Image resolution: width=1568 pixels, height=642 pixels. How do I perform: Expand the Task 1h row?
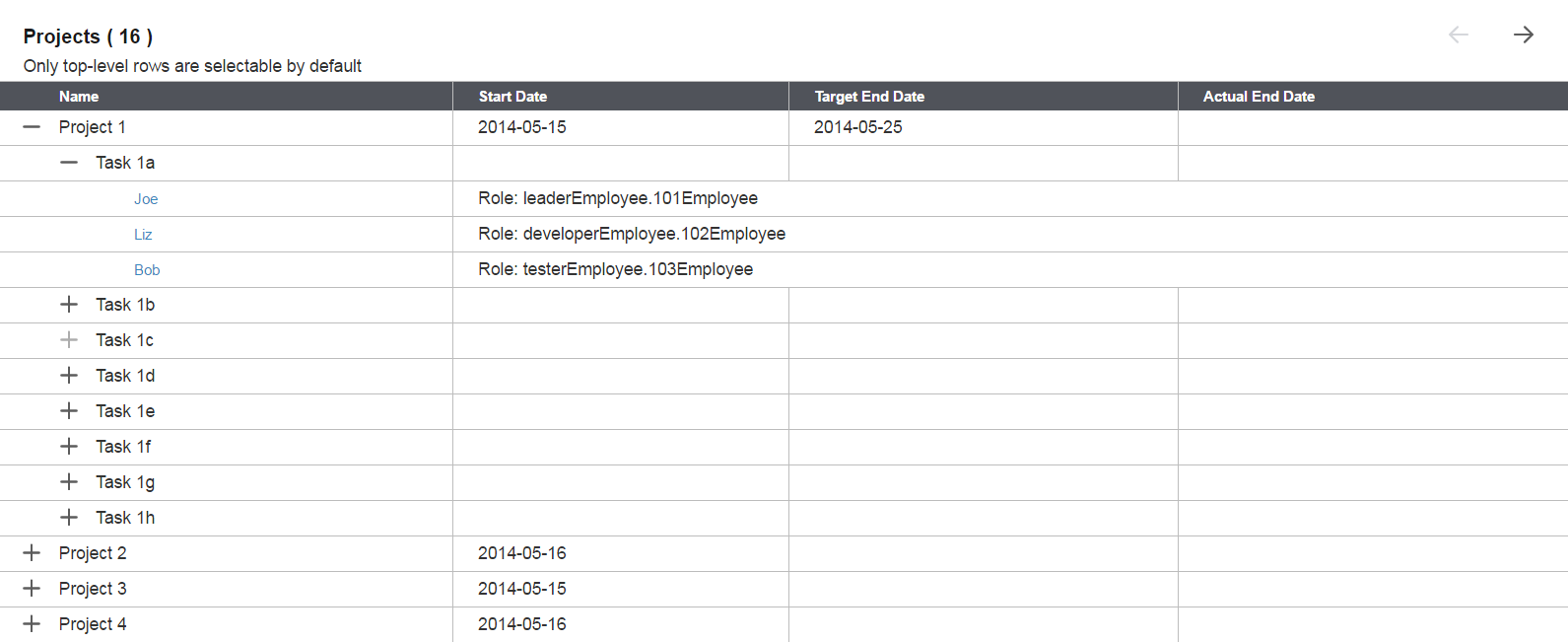[69, 518]
